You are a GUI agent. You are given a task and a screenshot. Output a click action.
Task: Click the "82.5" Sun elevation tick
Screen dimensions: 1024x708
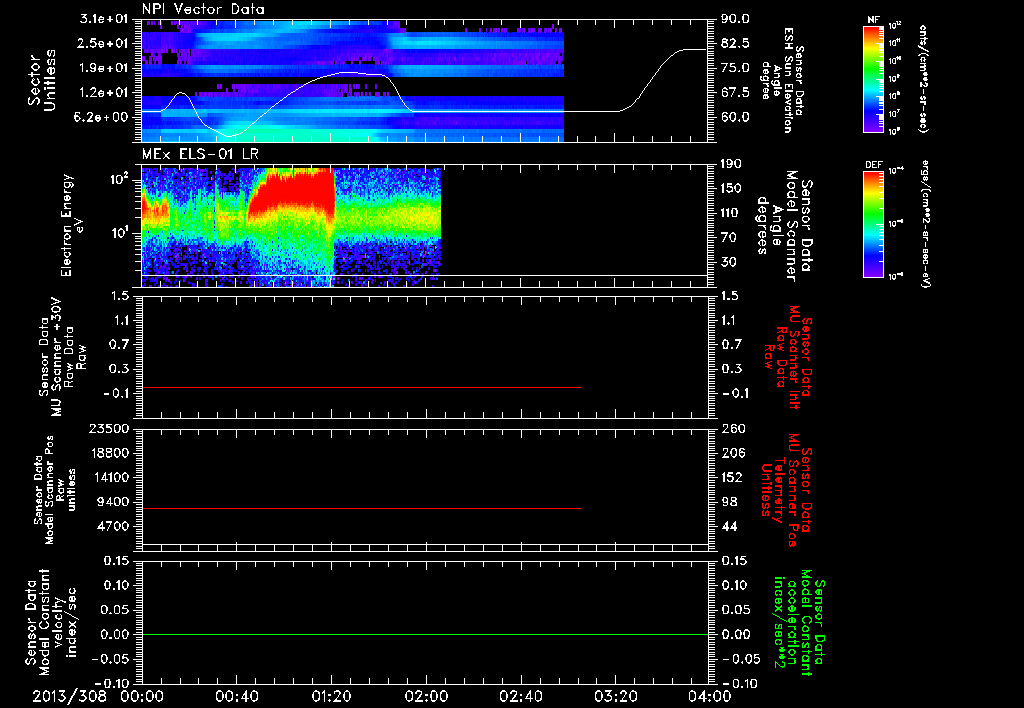735,43
